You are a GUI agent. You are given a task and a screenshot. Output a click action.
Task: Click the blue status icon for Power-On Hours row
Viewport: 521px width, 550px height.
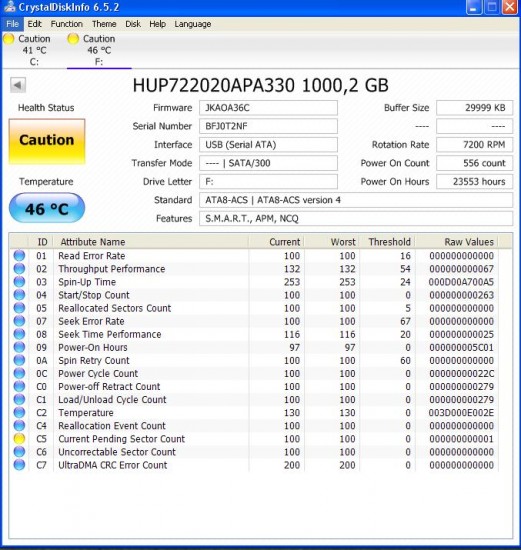pos(19,347)
